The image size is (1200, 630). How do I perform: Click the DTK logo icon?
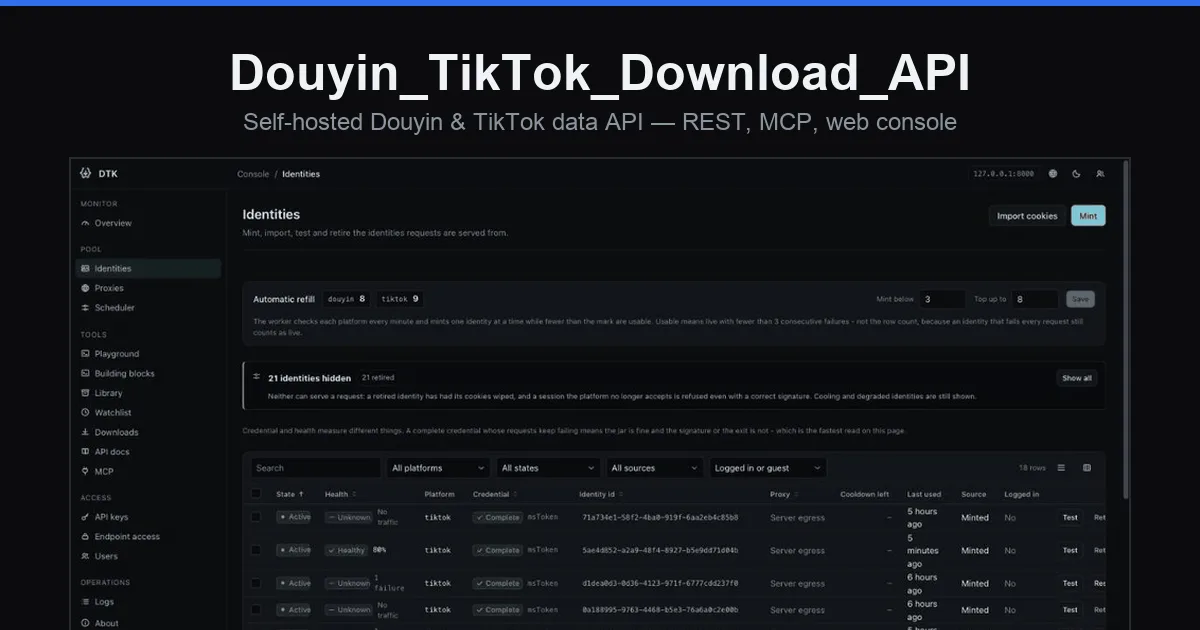click(x=85, y=173)
